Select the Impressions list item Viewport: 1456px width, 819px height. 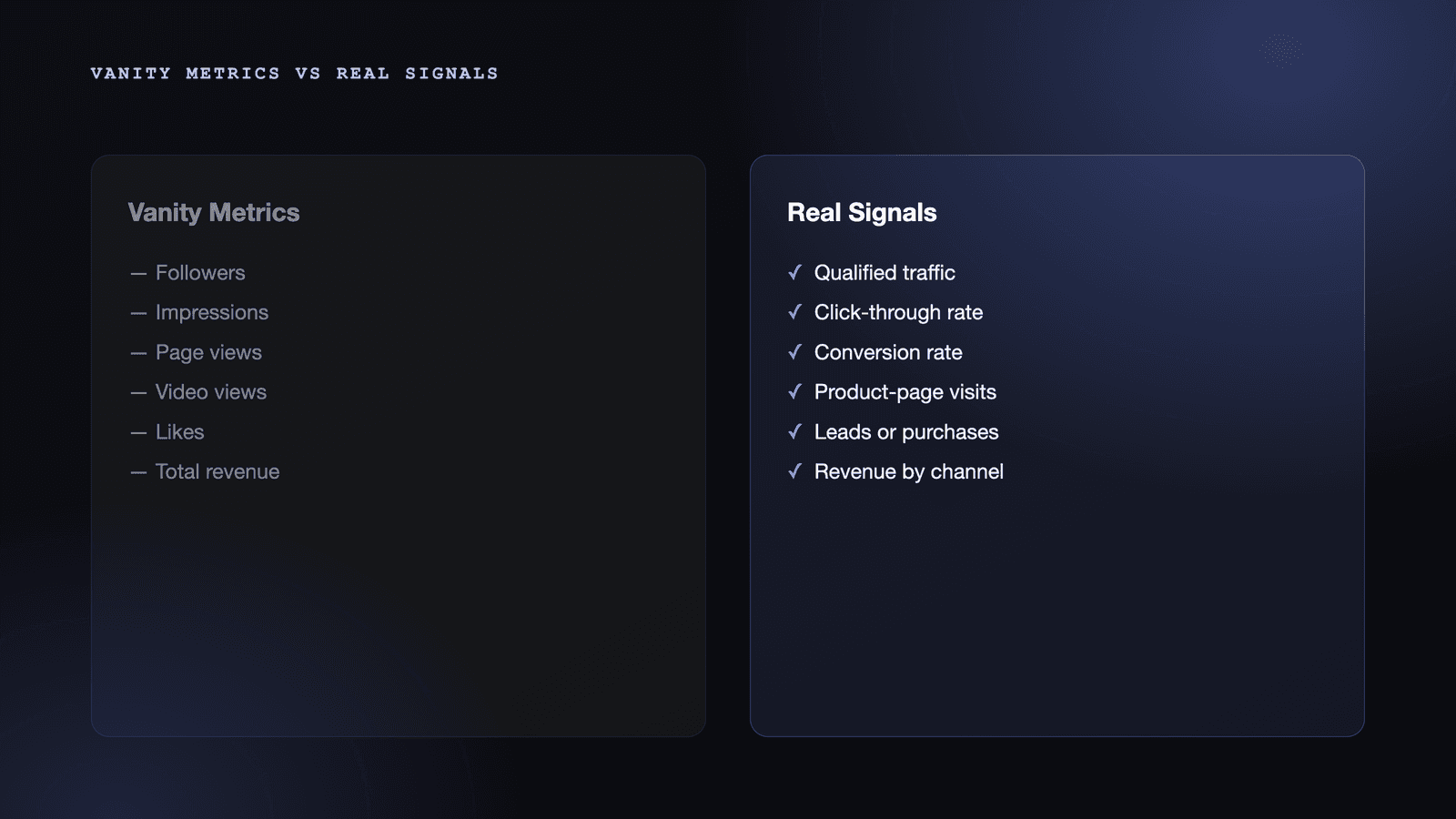pyautogui.click(x=212, y=312)
